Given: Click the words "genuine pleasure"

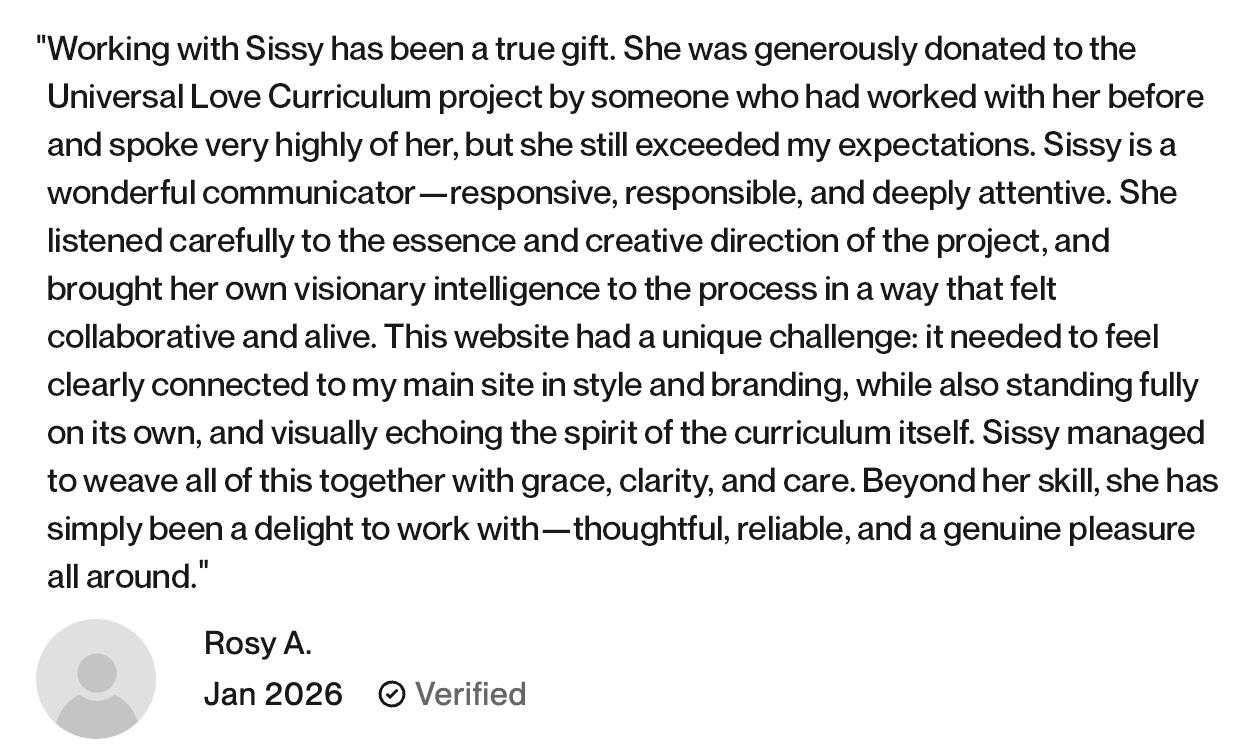Looking at the screenshot, I should click(1068, 529).
